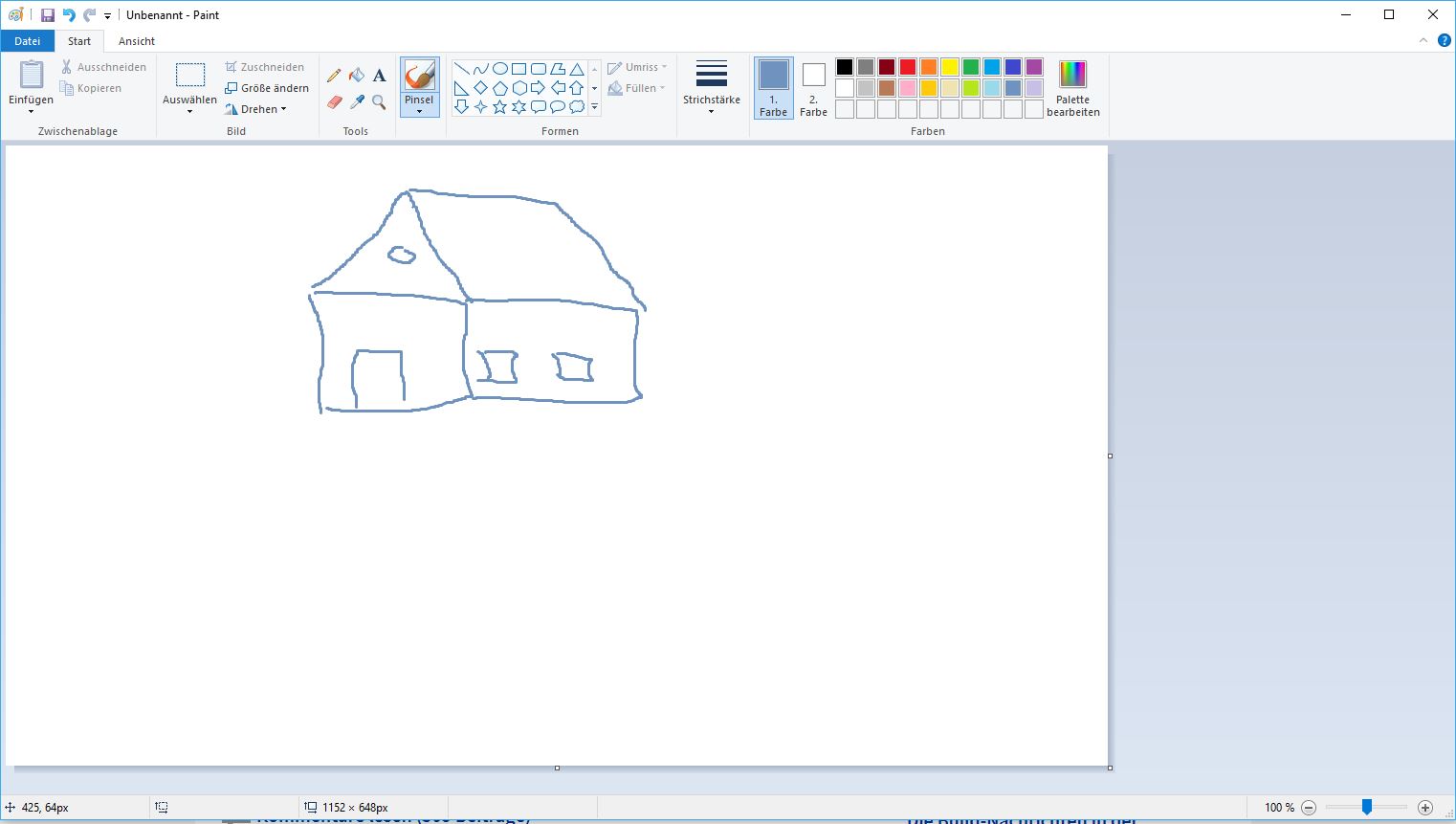Click Palette bearbeiten
1456x824 pixels.
[x=1073, y=88]
